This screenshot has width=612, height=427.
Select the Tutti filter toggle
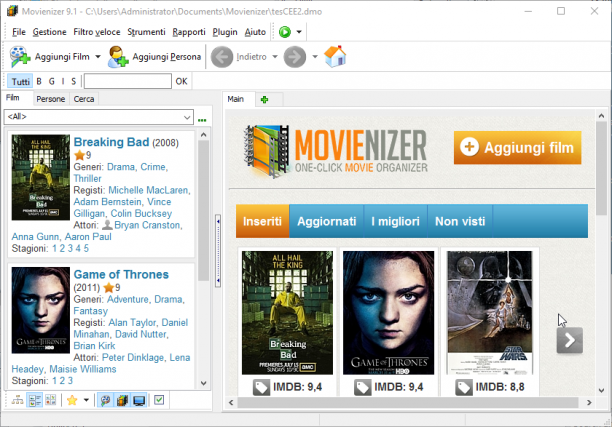click(20, 82)
